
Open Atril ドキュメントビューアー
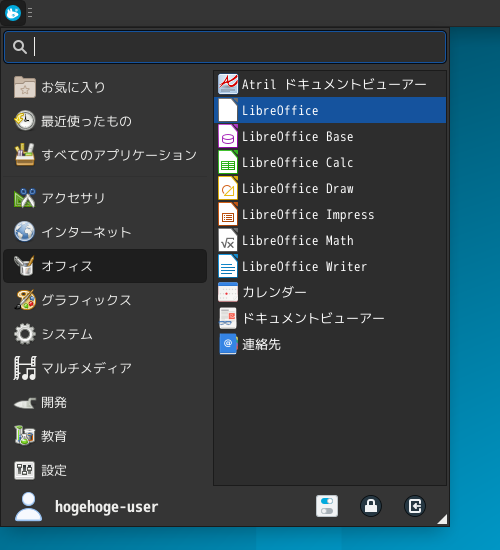coord(330,84)
